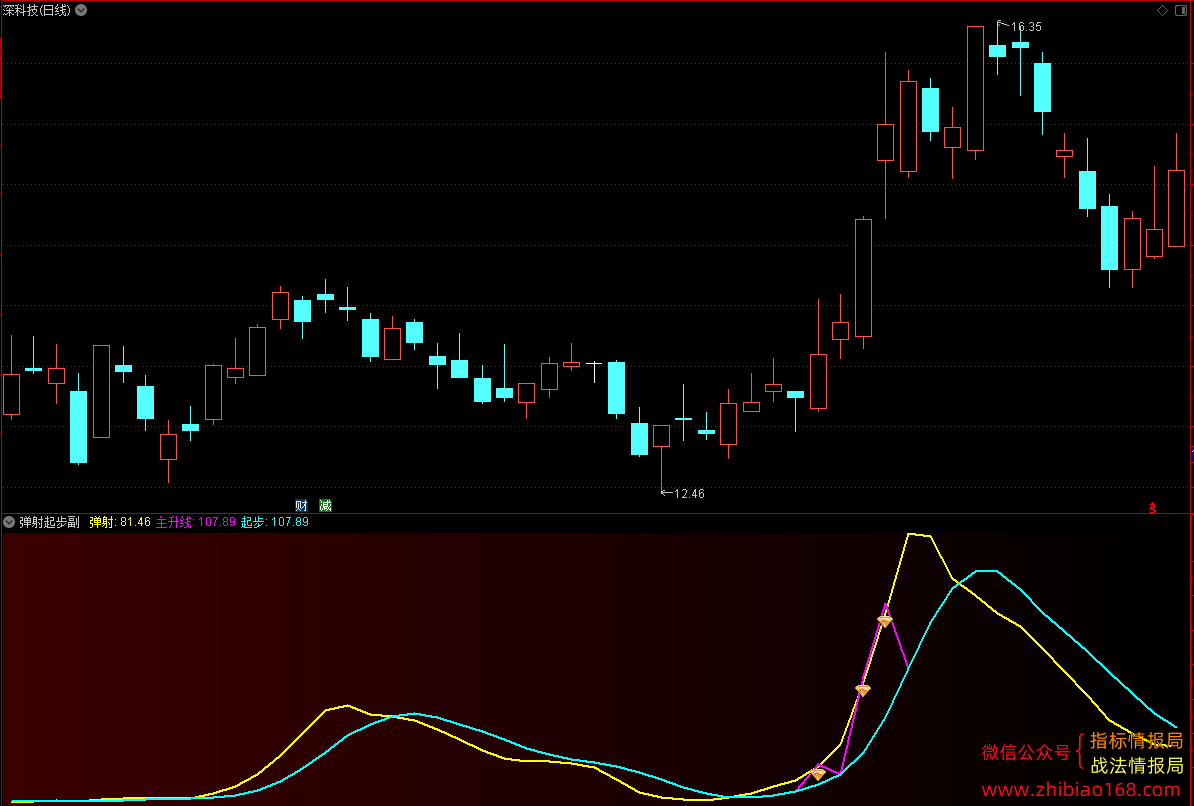The image size is (1194, 806).
Task: Click the middle diamond signal marker on the yellow line
Action: pyautogui.click(x=863, y=690)
